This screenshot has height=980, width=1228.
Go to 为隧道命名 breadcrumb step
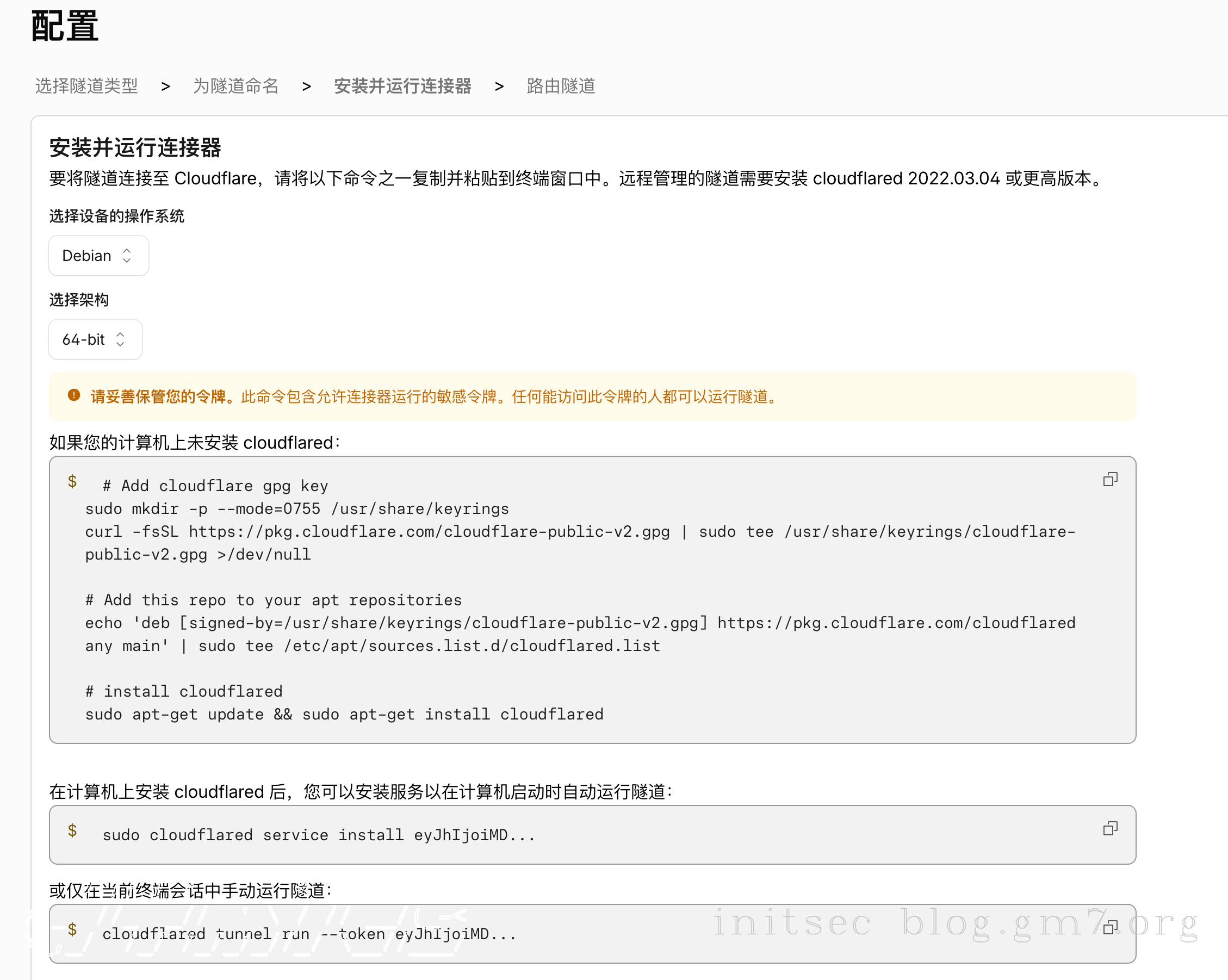tap(236, 86)
